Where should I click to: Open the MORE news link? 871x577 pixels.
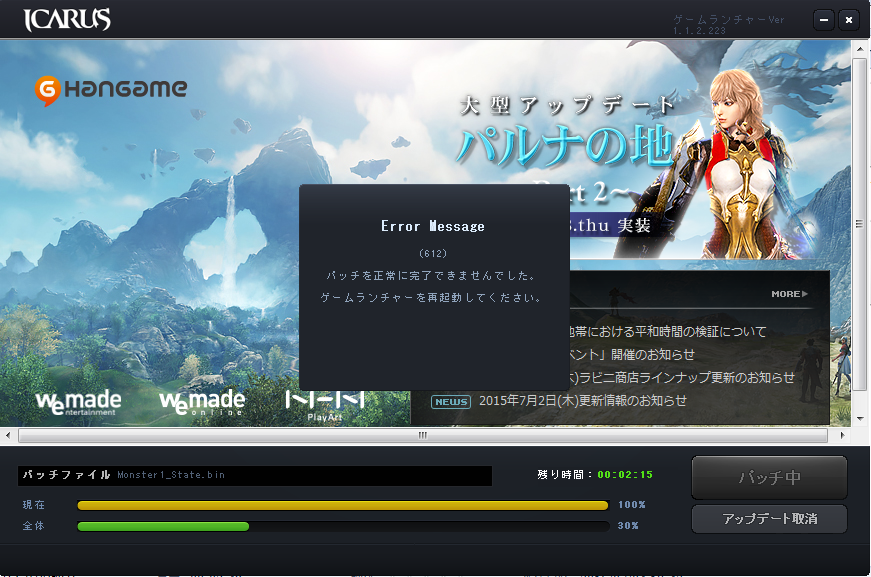point(789,294)
